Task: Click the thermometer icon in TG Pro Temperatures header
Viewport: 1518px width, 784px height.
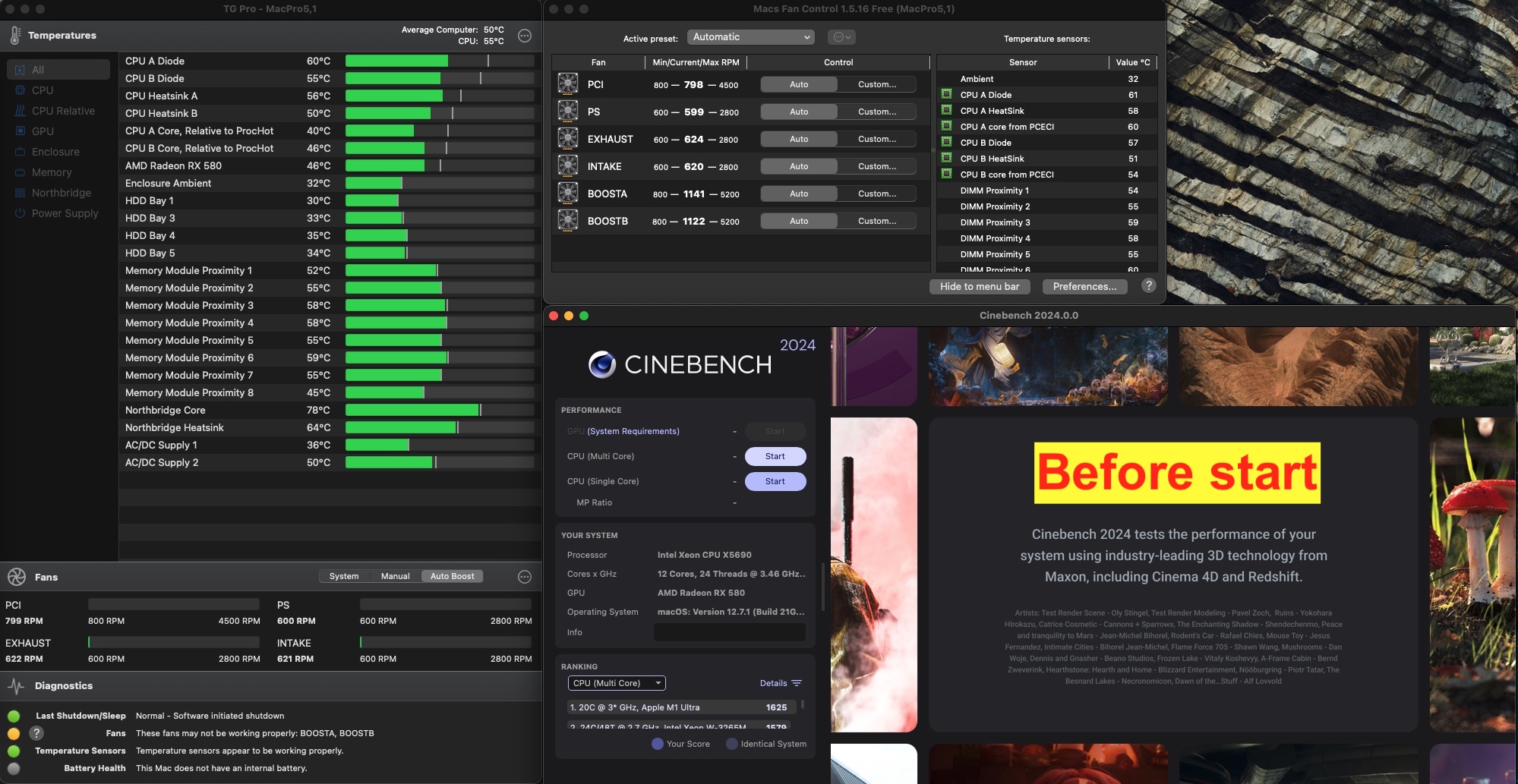Action: pos(15,35)
